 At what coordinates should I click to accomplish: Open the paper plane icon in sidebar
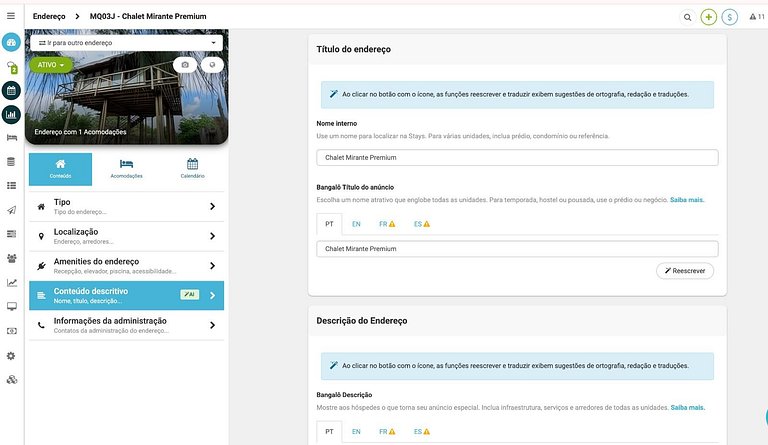point(12,210)
